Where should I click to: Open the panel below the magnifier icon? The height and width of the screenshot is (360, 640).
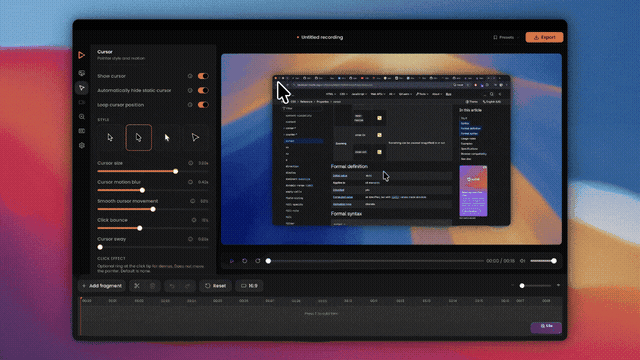click(82, 131)
